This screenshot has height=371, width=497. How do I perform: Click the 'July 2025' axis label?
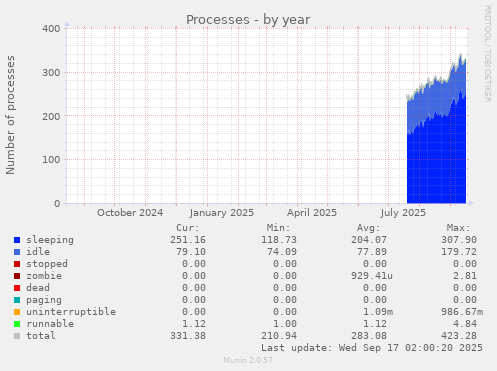pos(403,213)
